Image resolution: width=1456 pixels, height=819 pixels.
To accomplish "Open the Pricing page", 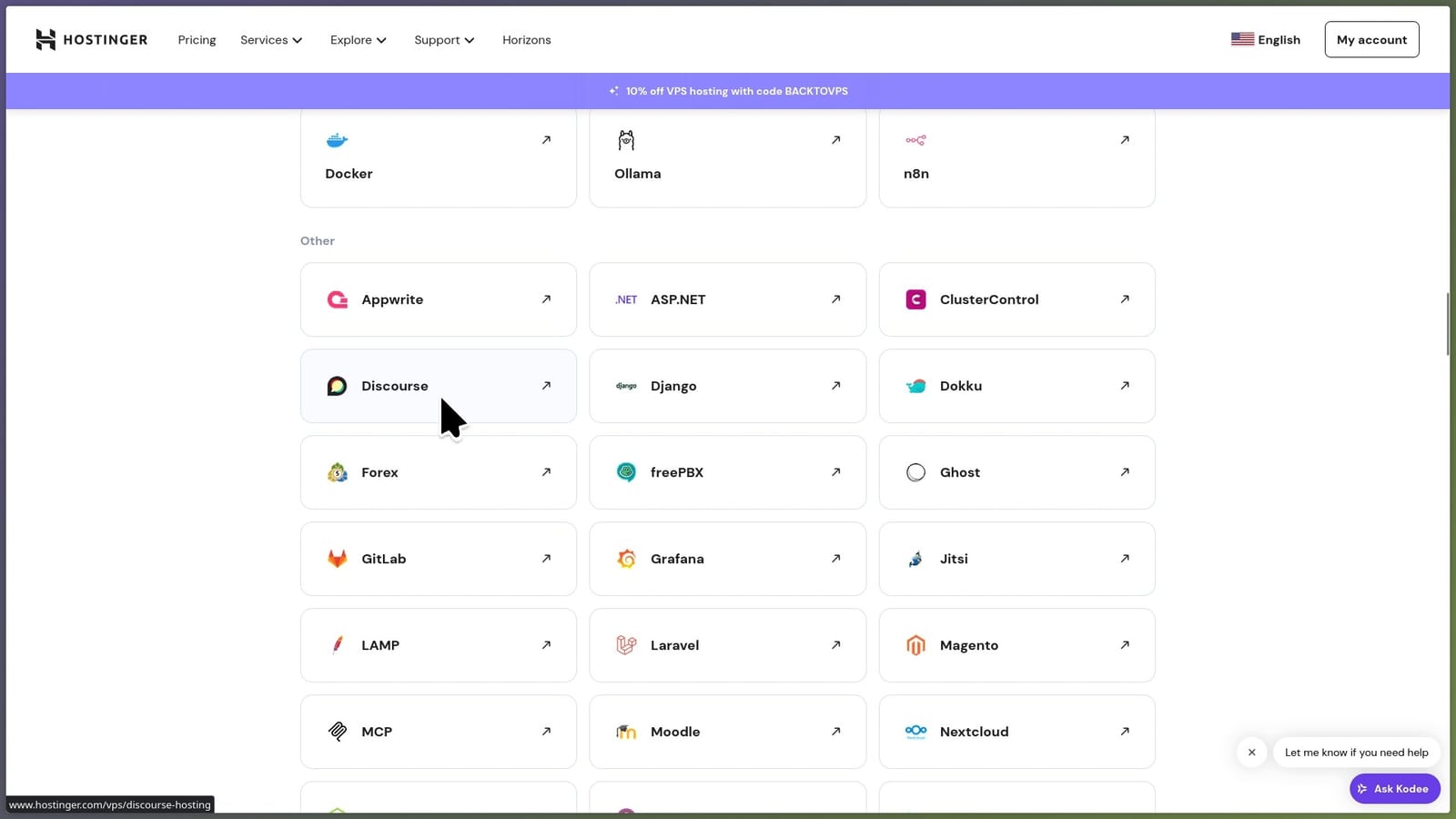I will point(197,40).
